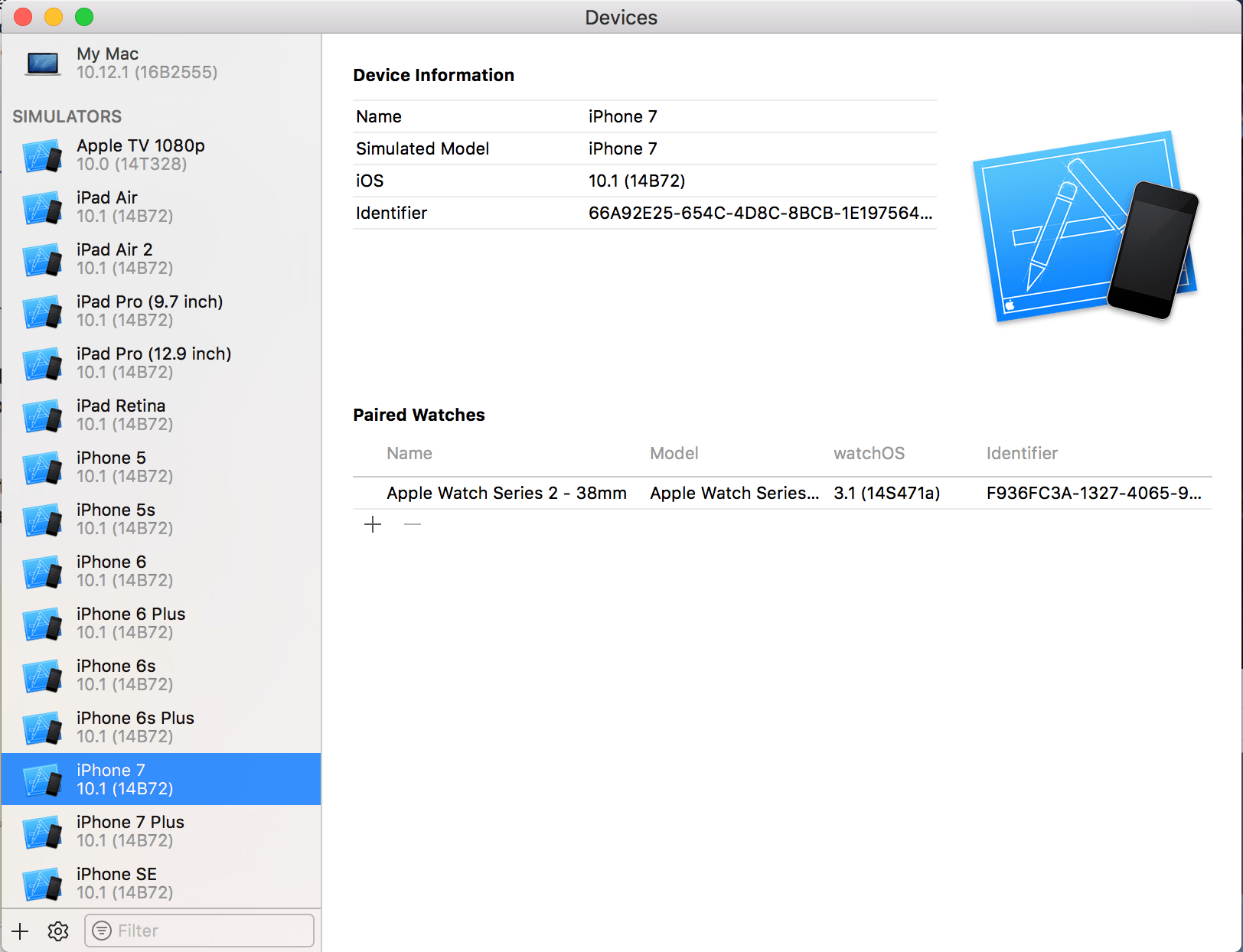The image size is (1243, 952).
Task: Open the gear settings menu in sidebar
Action: click(x=58, y=931)
